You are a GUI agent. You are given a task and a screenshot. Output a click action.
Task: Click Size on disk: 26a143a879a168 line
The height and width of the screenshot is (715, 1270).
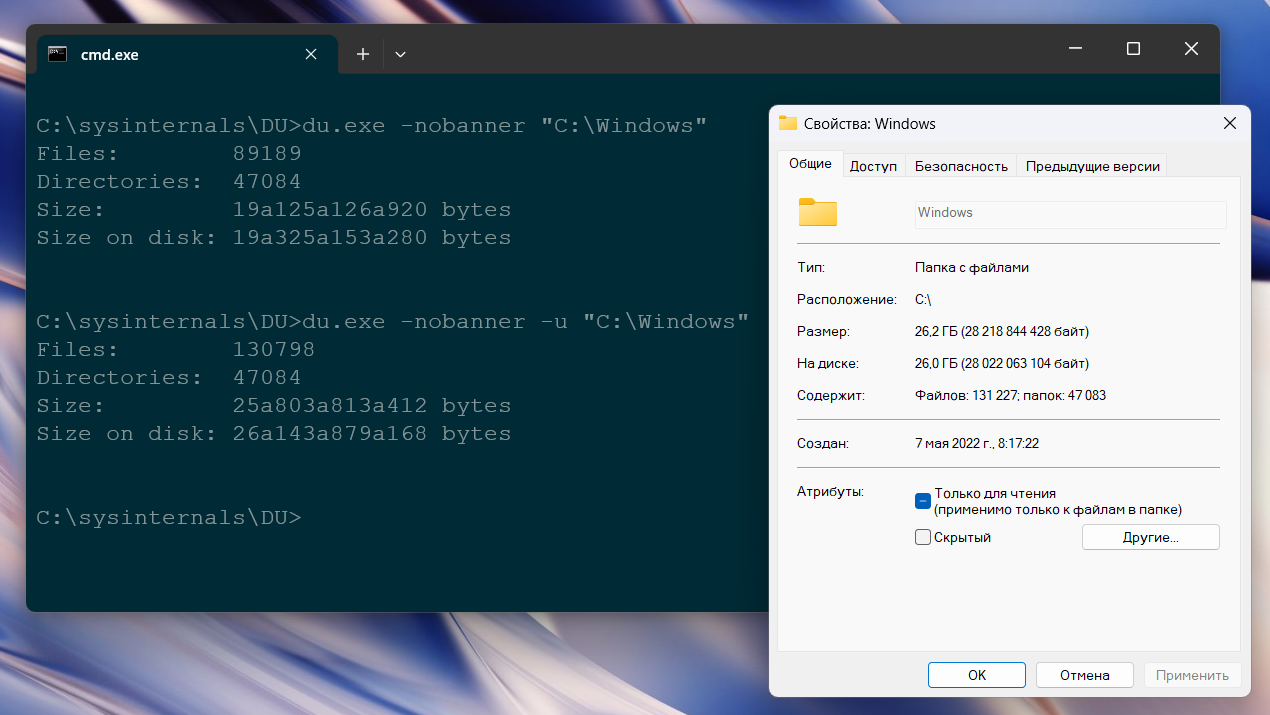click(x=274, y=433)
